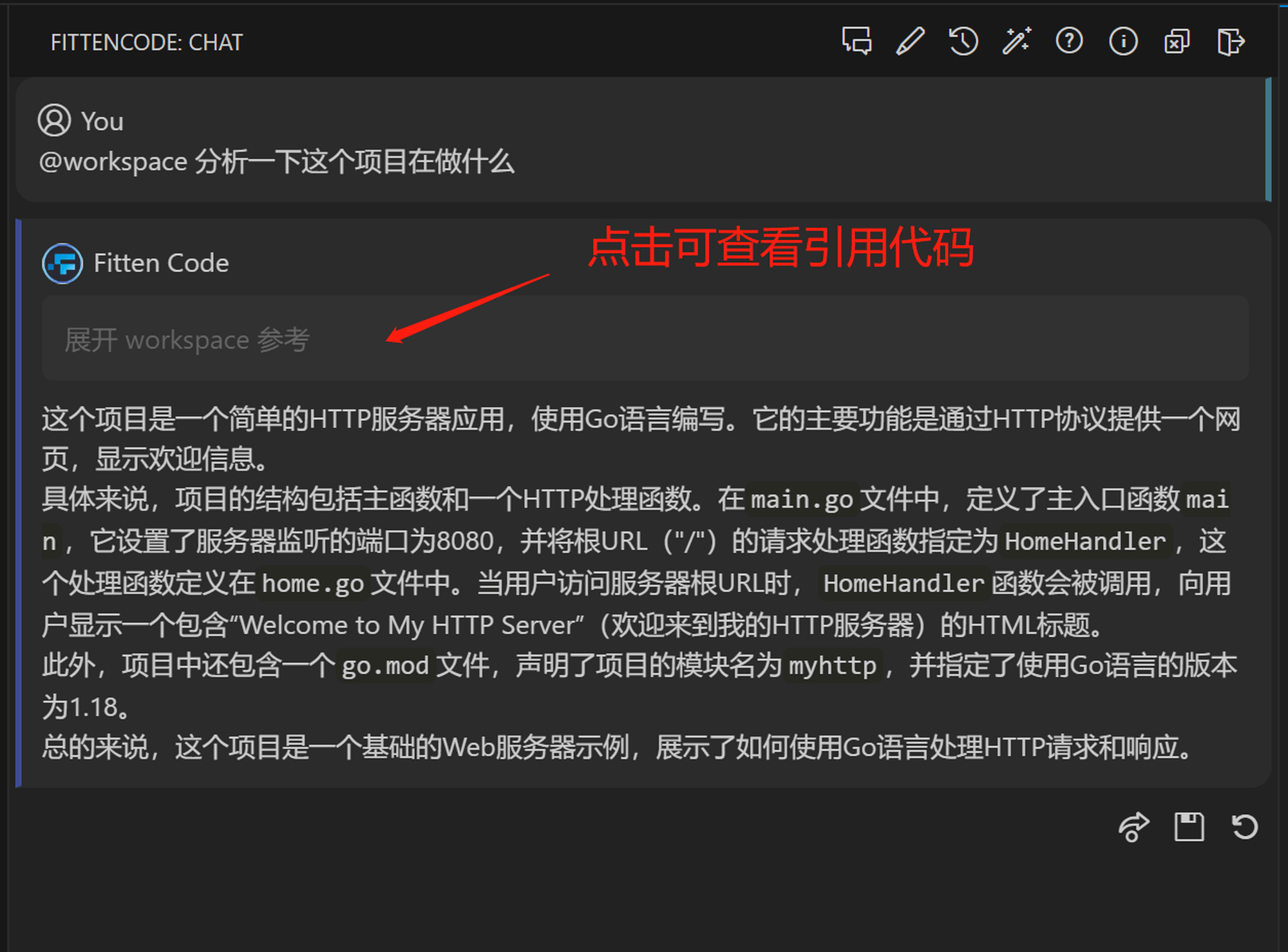Click the inline code myhttp

[833, 665]
